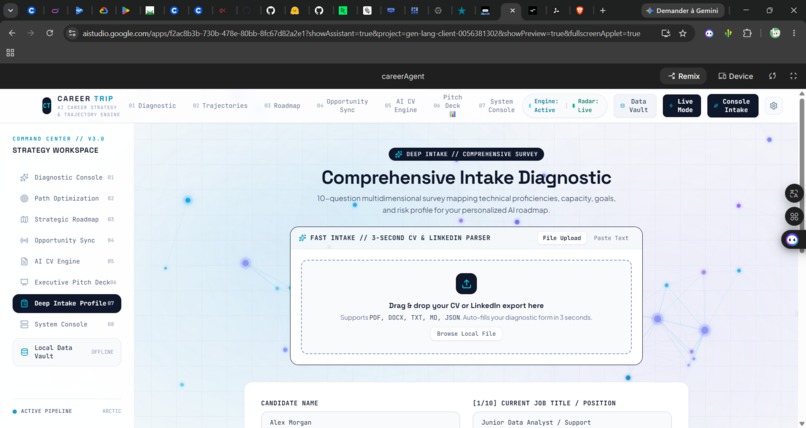
Task: Click the translate floating icon on right edge
Action: point(794,194)
